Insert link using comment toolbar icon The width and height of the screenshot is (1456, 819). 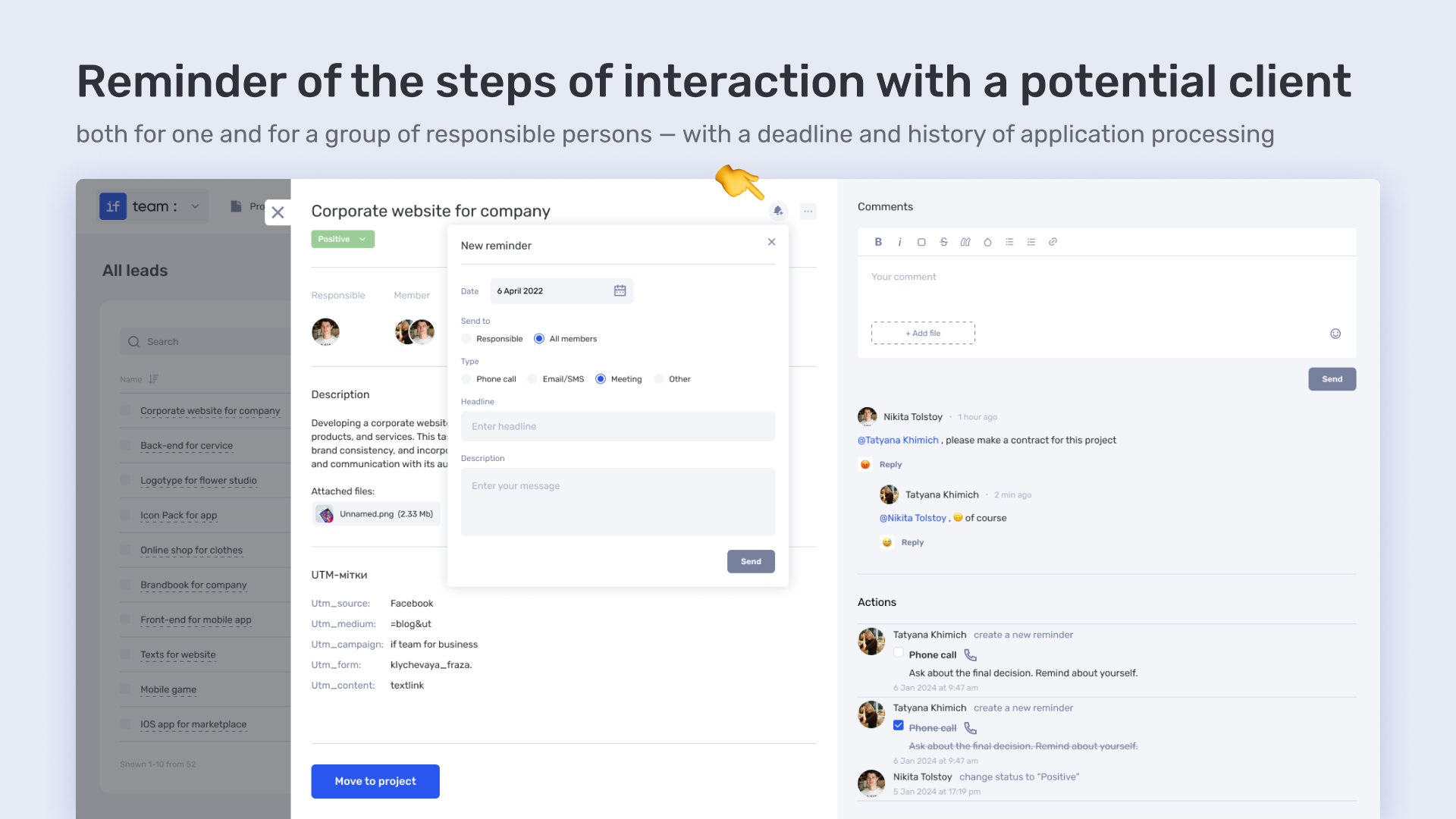point(1053,242)
